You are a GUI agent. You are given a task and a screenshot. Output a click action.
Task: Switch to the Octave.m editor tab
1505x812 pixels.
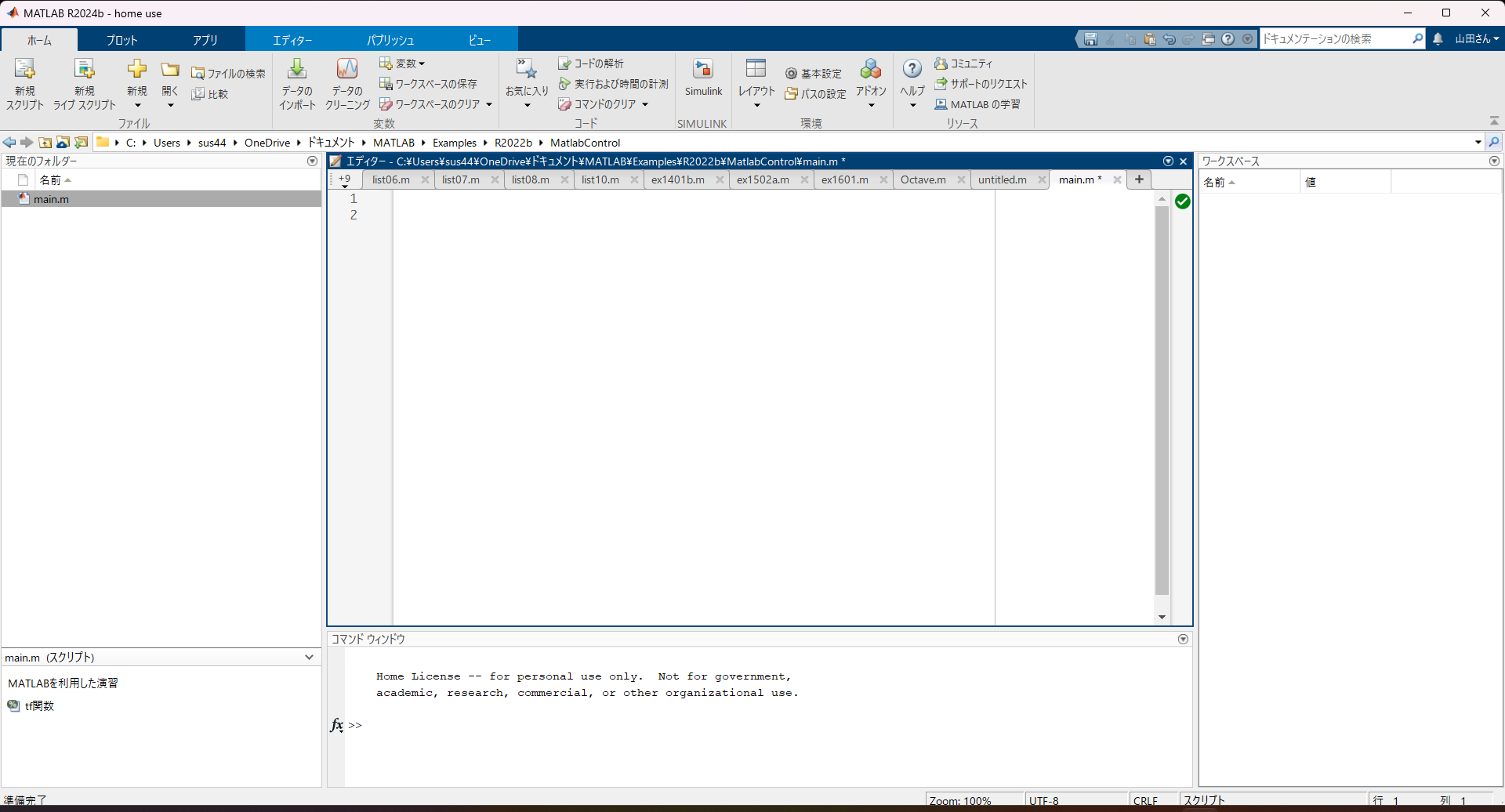925,179
